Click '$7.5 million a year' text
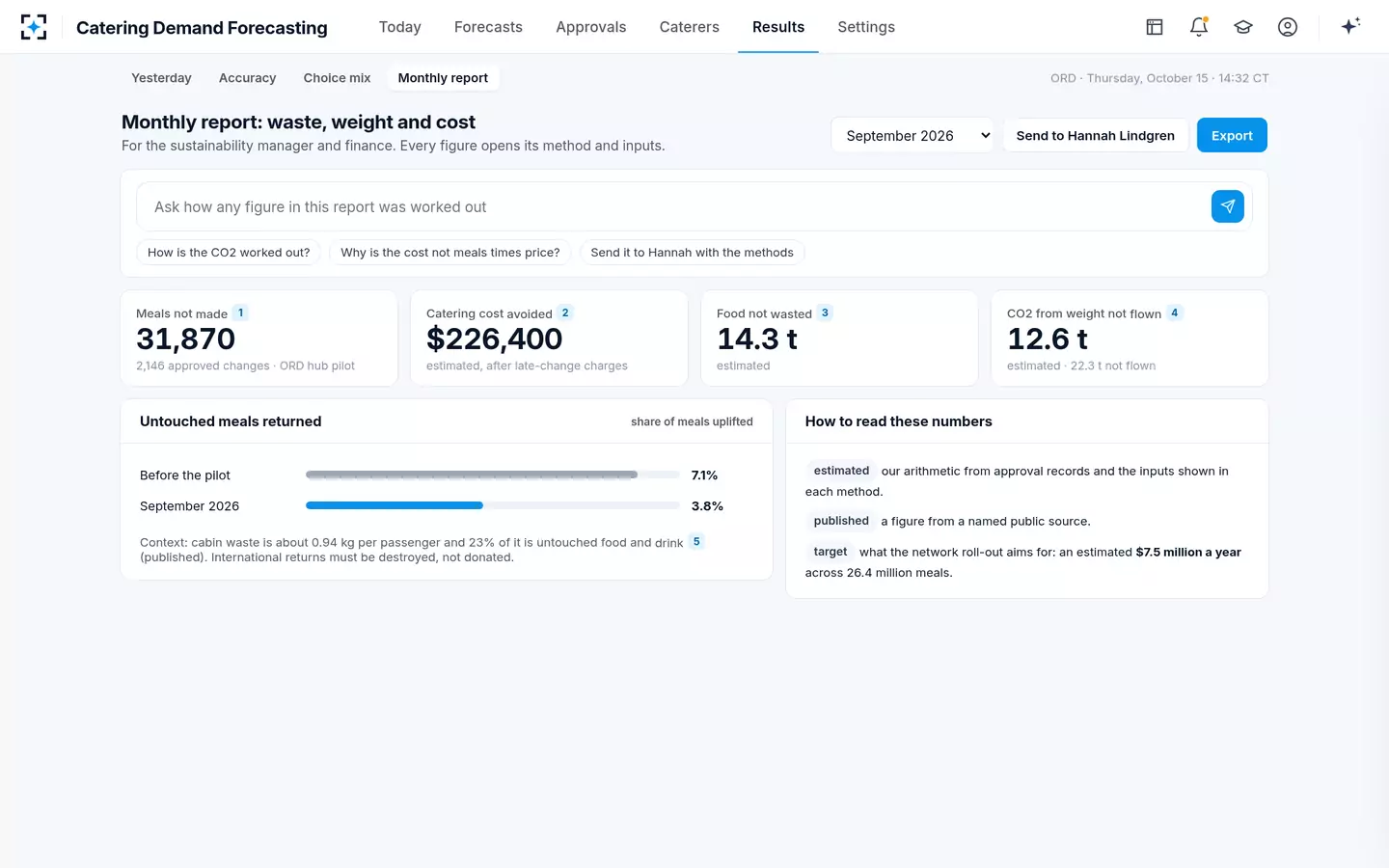The height and width of the screenshot is (868, 1389). click(1188, 552)
